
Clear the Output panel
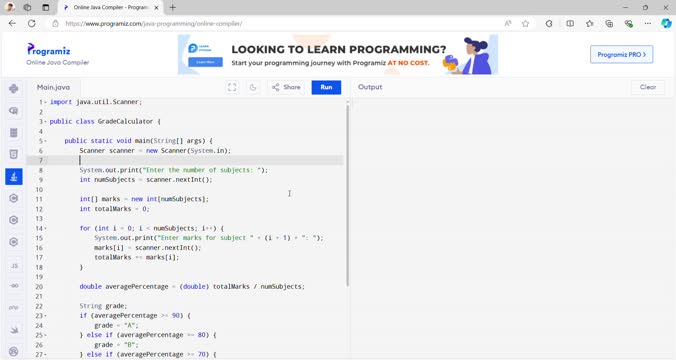(648, 87)
